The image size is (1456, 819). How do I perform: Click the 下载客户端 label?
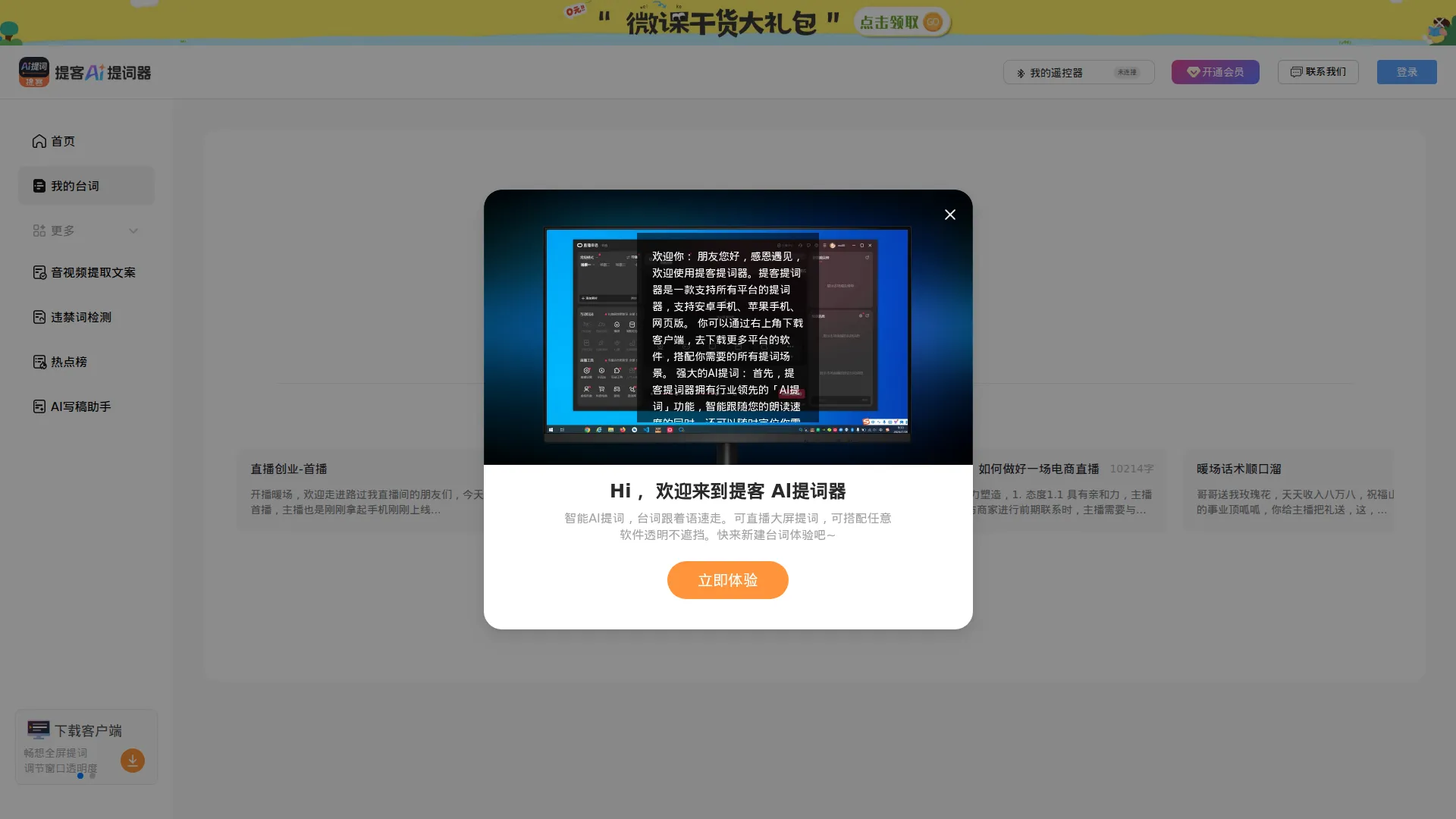point(88,731)
